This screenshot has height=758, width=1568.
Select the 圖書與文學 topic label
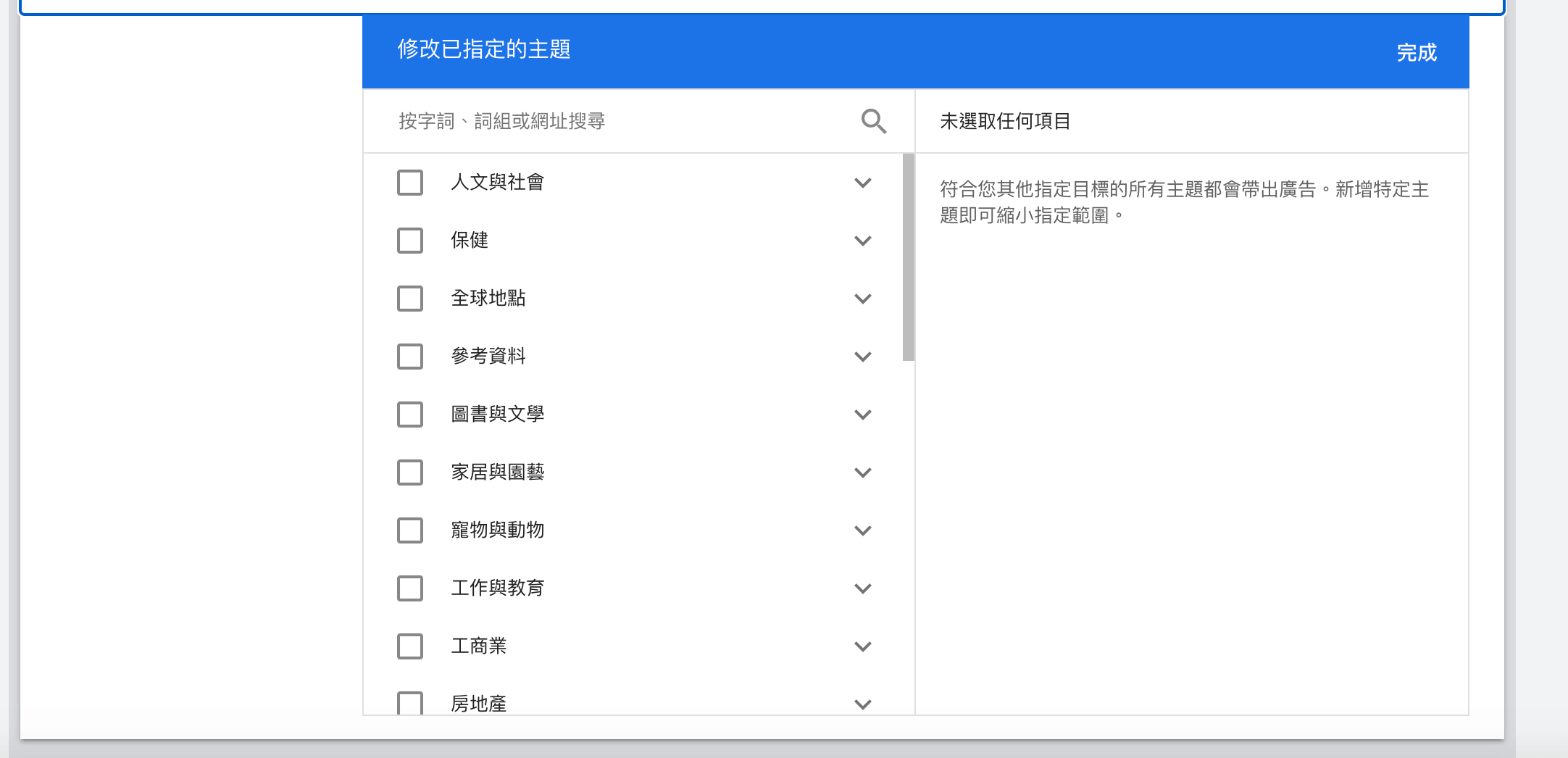click(497, 415)
